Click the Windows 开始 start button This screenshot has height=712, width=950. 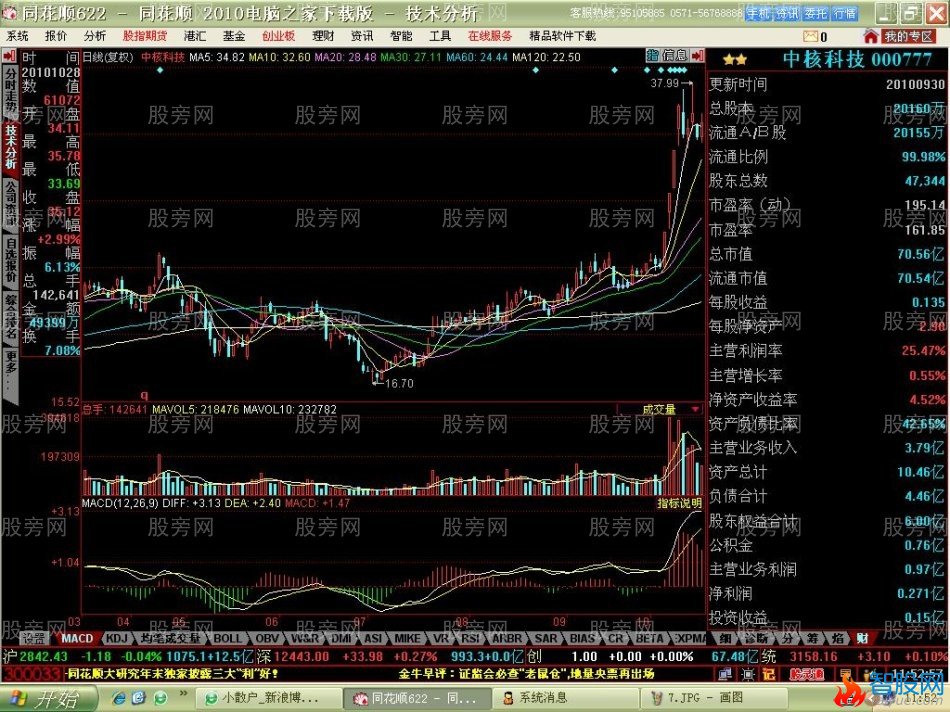point(47,699)
